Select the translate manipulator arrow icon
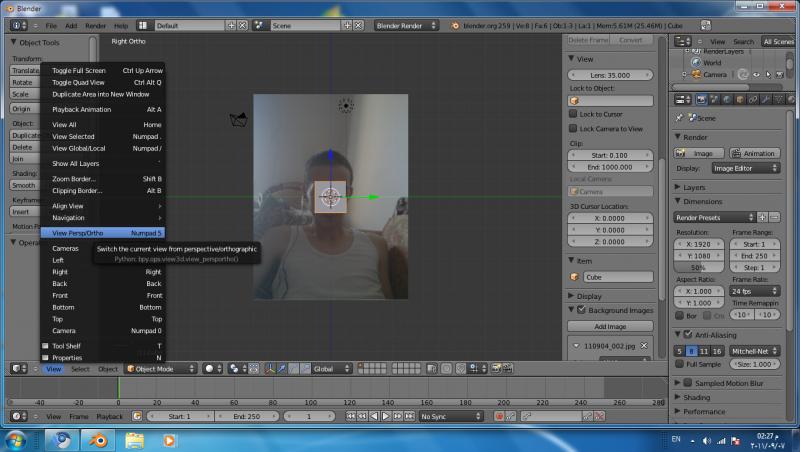Viewport: 800px width, 452px height. [x=281, y=368]
